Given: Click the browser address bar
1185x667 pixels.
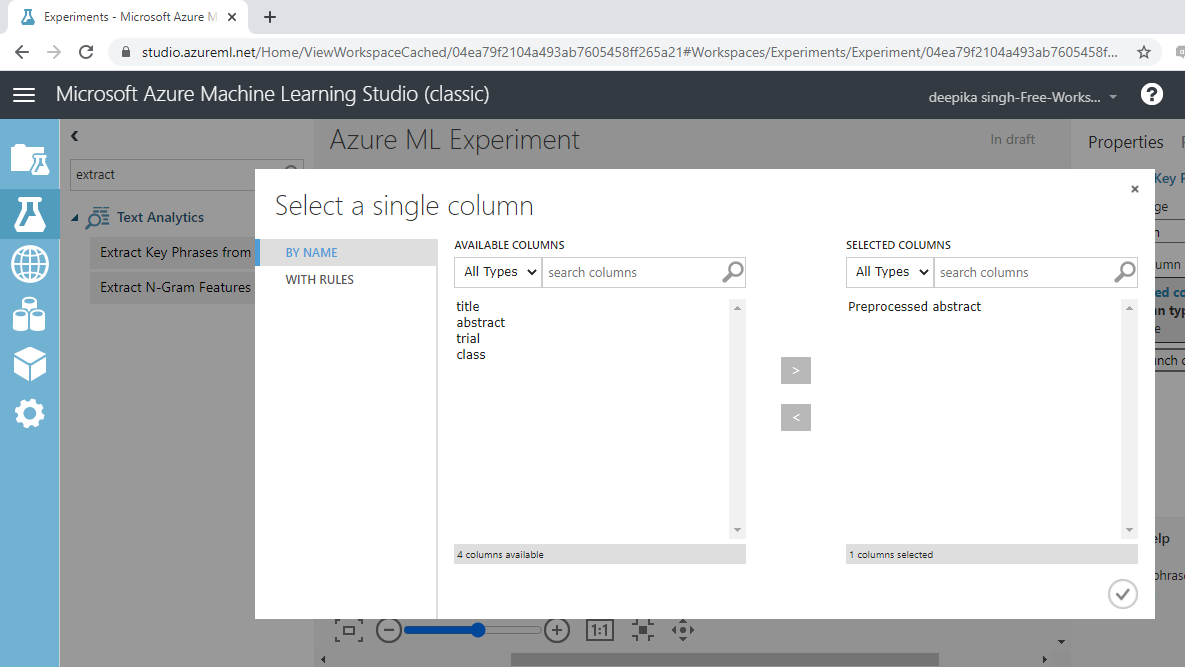Looking at the screenshot, I should coord(629,52).
